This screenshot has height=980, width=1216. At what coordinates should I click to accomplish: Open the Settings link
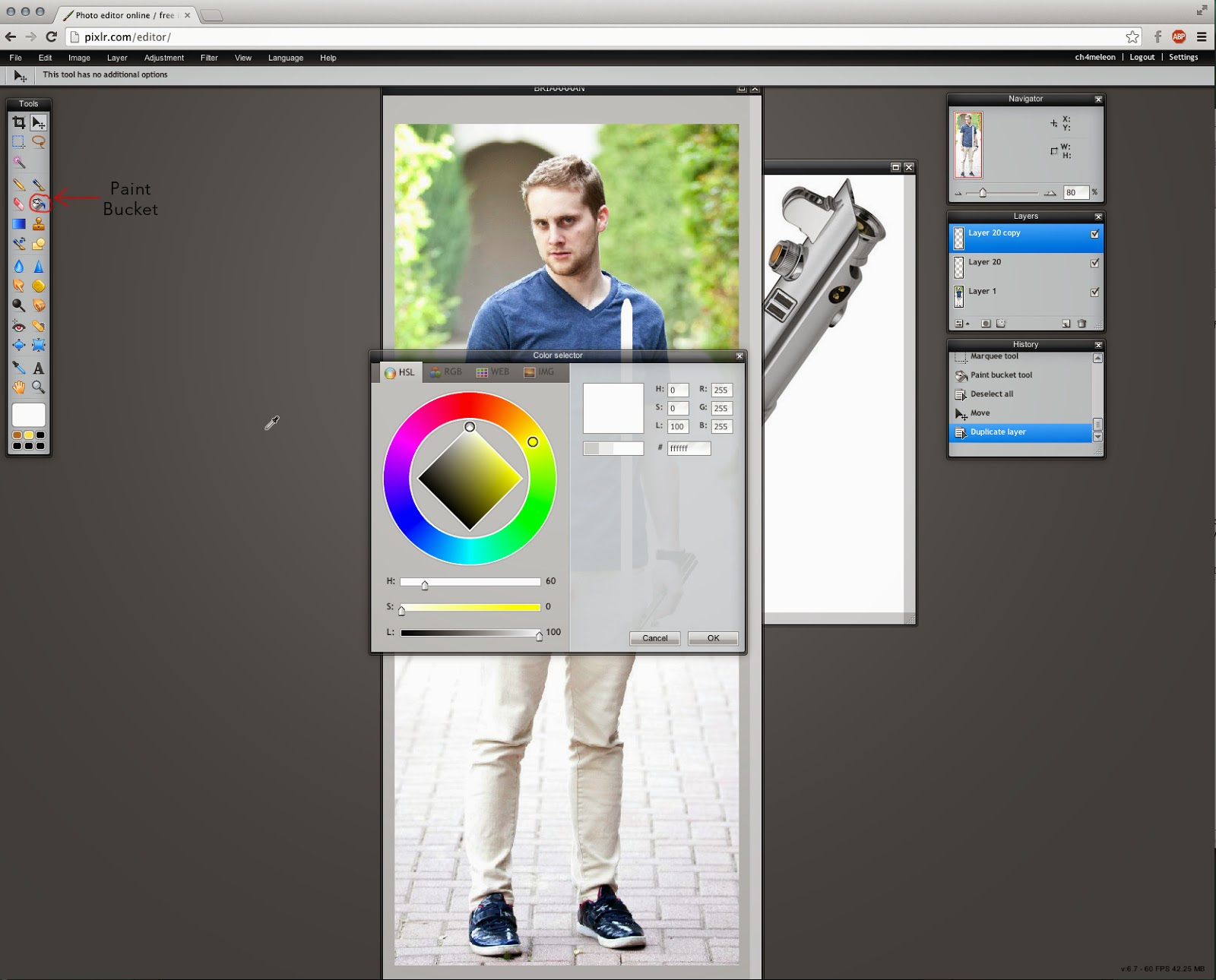1183,57
